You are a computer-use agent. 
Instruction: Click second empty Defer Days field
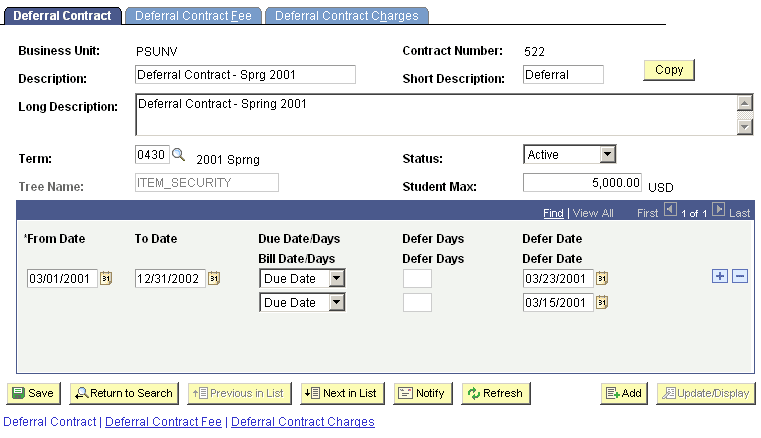coord(417,303)
